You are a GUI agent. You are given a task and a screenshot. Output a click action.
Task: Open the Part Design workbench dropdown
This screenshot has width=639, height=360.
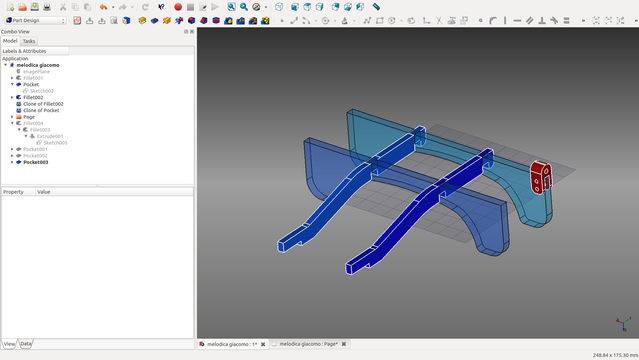pyautogui.click(x=35, y=20)
